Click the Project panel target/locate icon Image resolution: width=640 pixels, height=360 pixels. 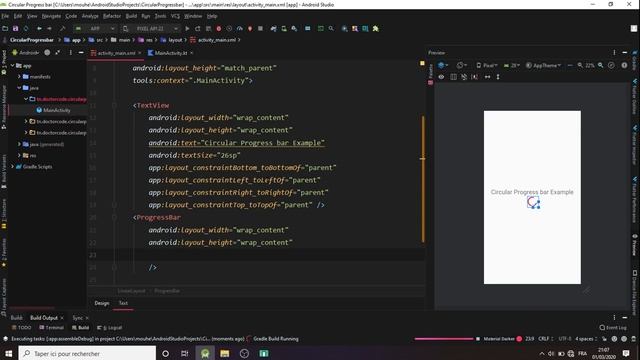[47, 53]
